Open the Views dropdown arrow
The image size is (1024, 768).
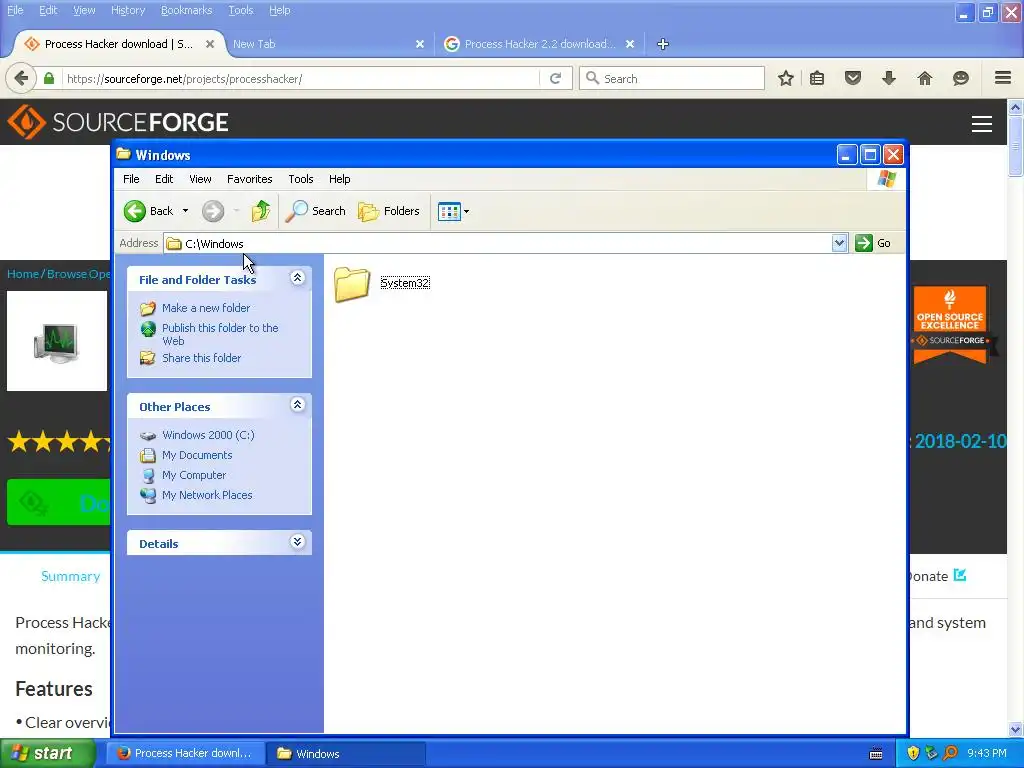[466, 212]
